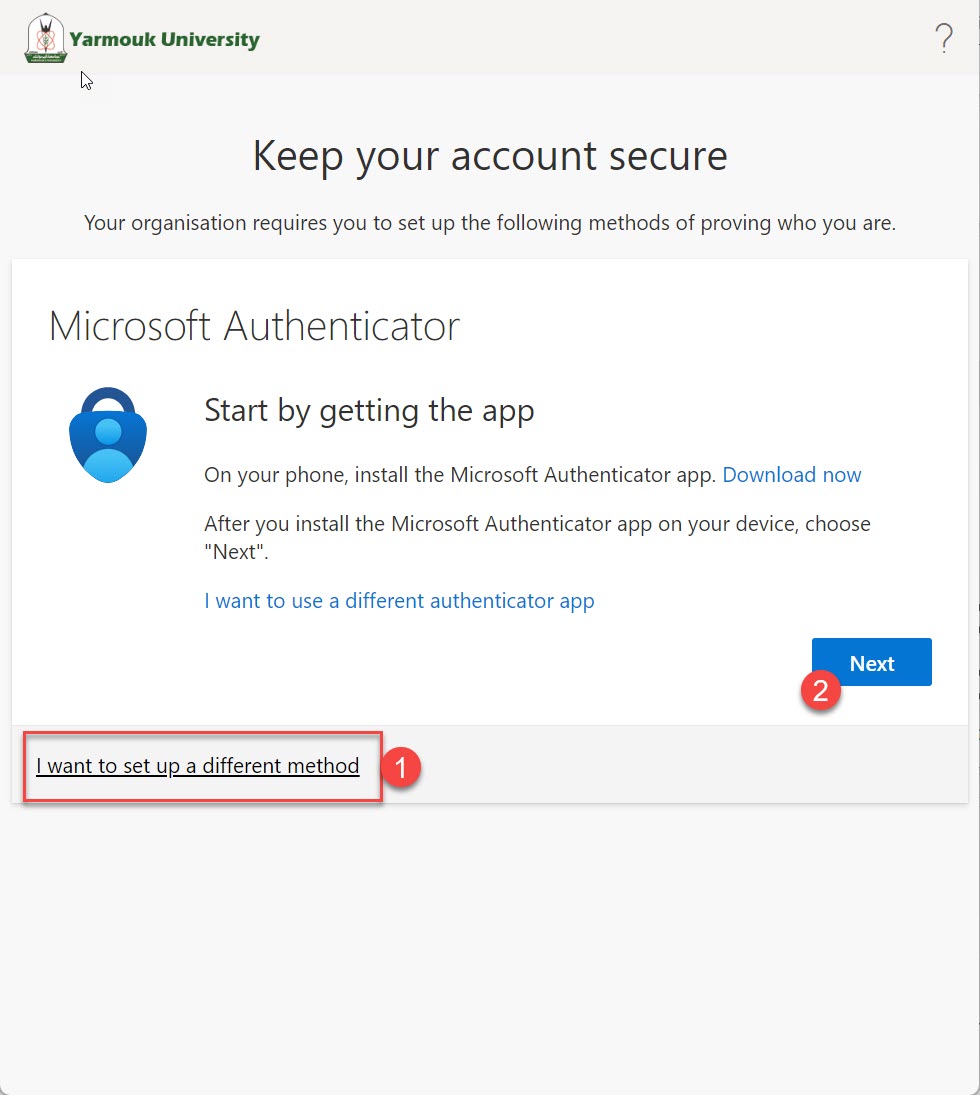Click the quoted "Next" word in instructions
This screenshot has height=1095, width=980.
pos(236,552)
